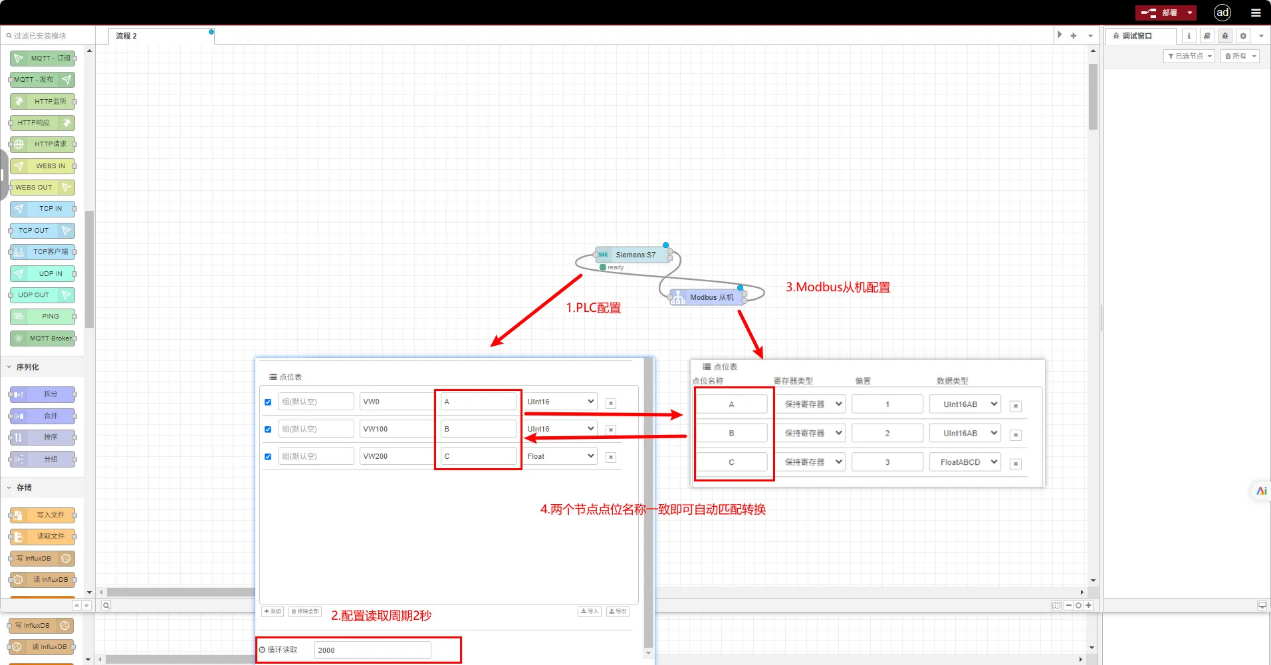1271x665 pixels.
Task: Click the 循环读取 input field showing 2000
Action: [x=372, y=650]
